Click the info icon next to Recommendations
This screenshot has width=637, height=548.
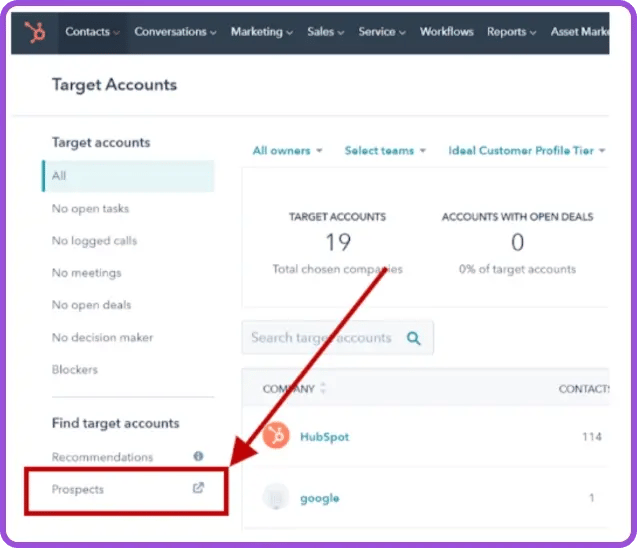click(x=198, y=456)
